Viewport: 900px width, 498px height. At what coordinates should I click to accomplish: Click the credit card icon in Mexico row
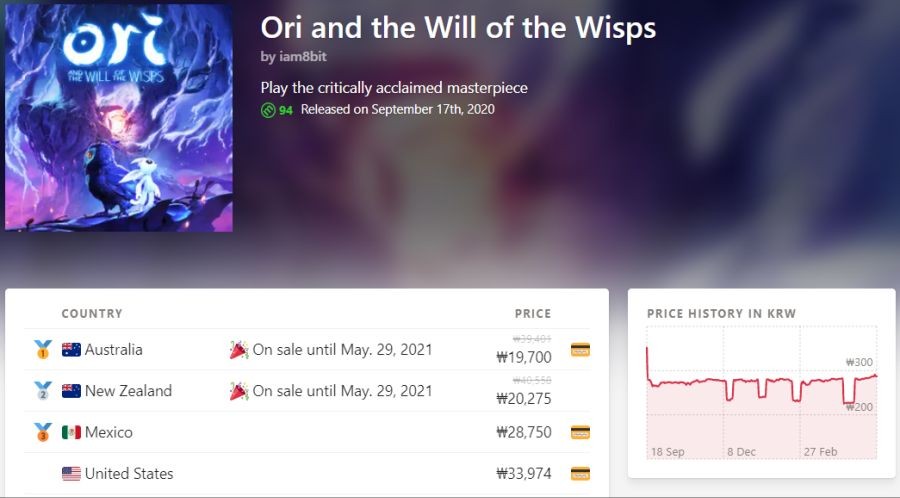580,432
